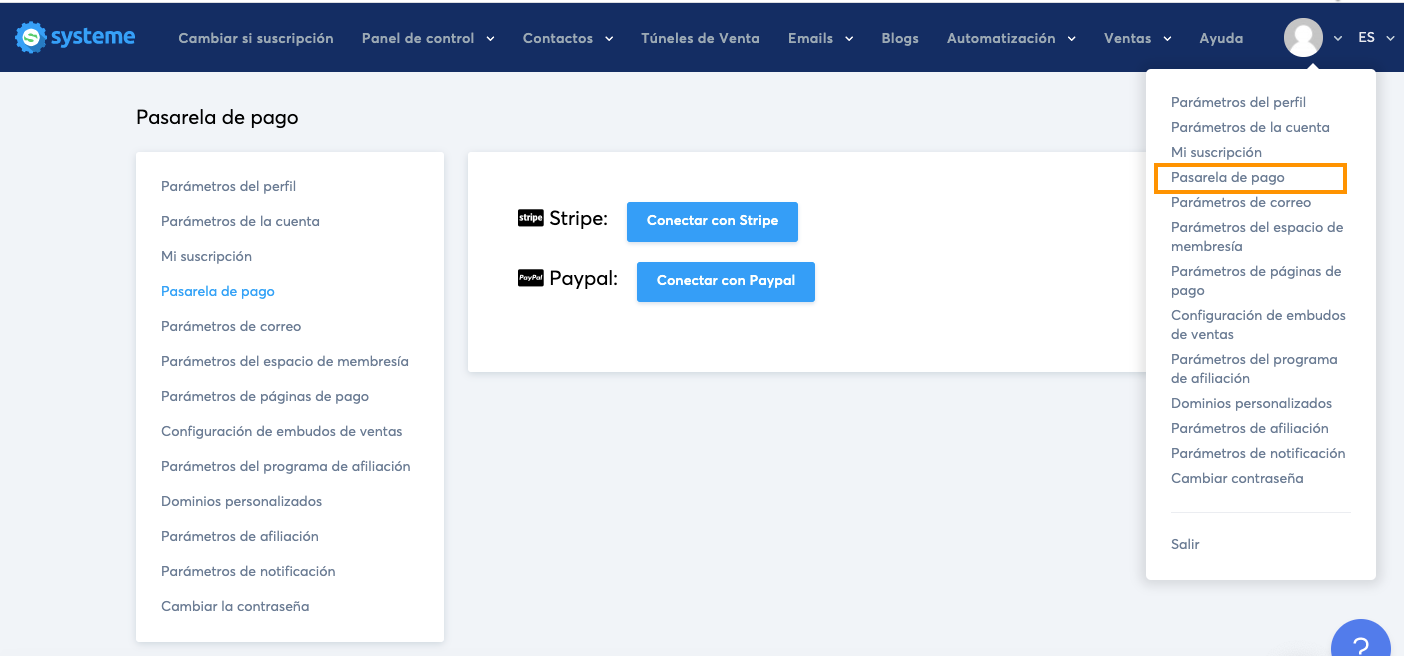Screen dimensions: 1404x656
Task: Expand the Panel de control dropdown
Action: [x=428, y=38]
